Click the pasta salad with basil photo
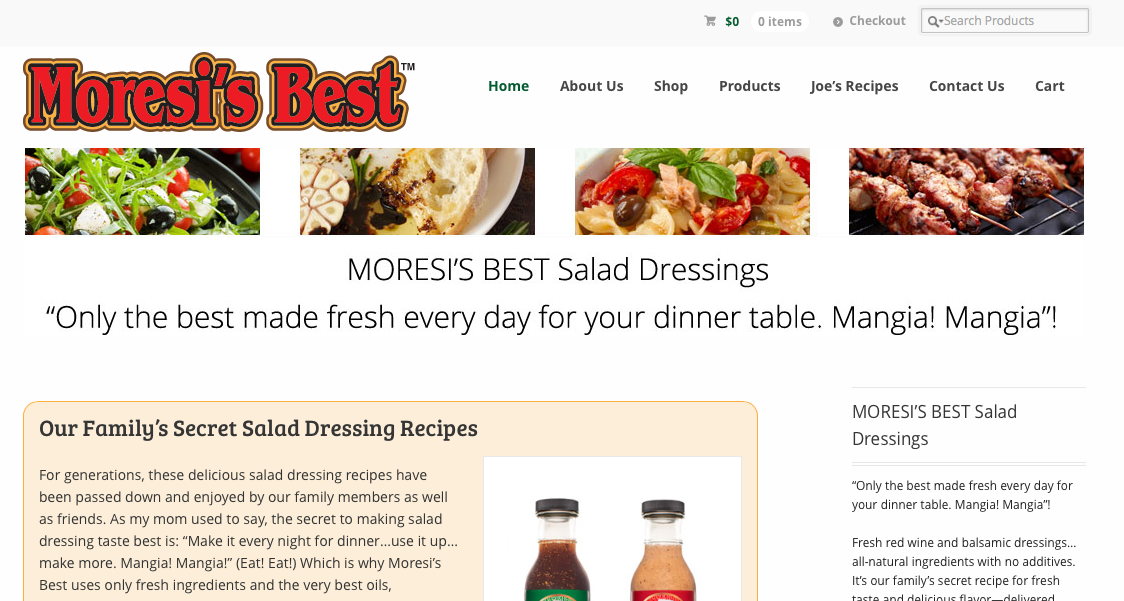Screen dimensions: 1124x601 (x=692, y=191)
